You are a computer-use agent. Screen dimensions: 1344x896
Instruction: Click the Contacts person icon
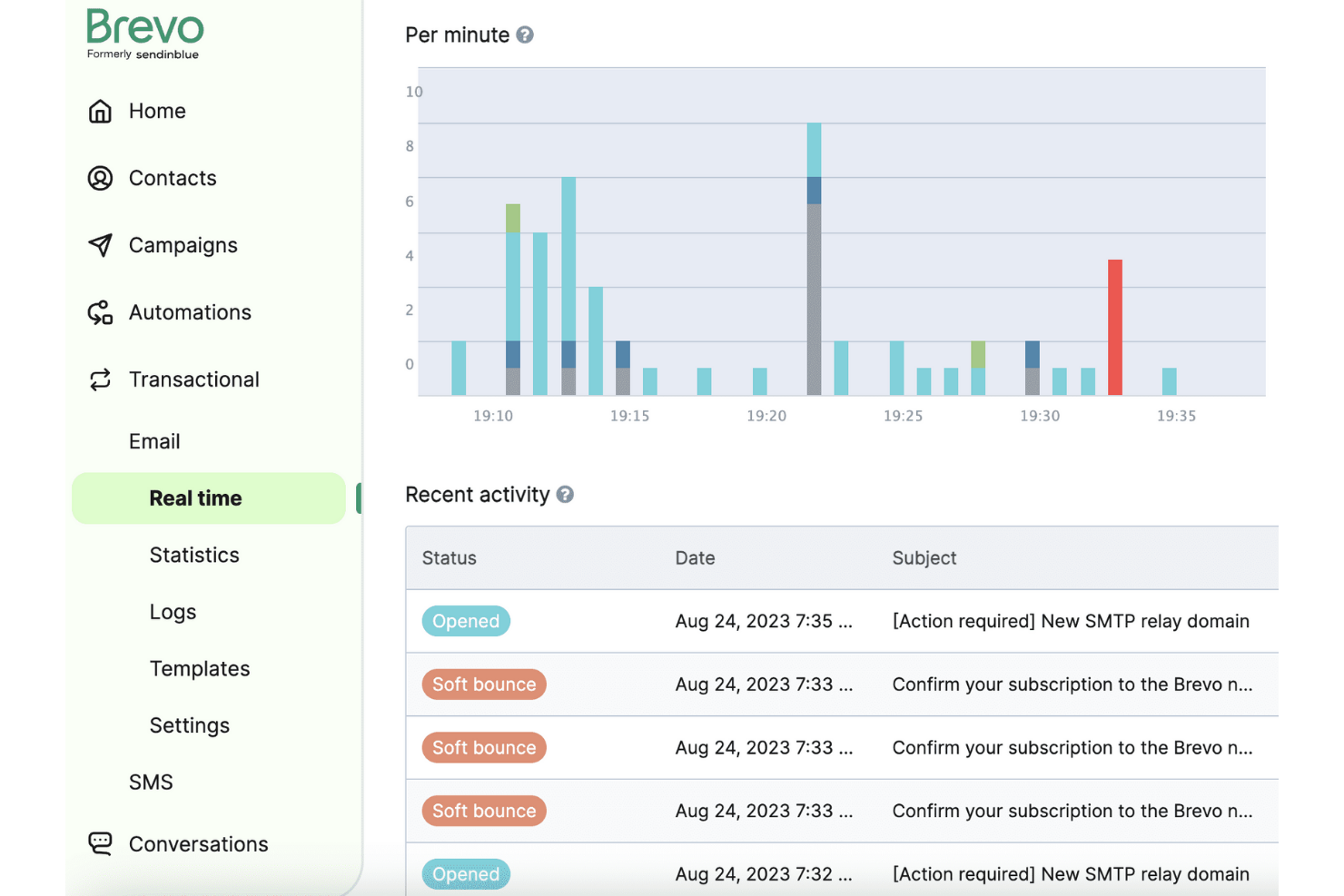(101, 178)
